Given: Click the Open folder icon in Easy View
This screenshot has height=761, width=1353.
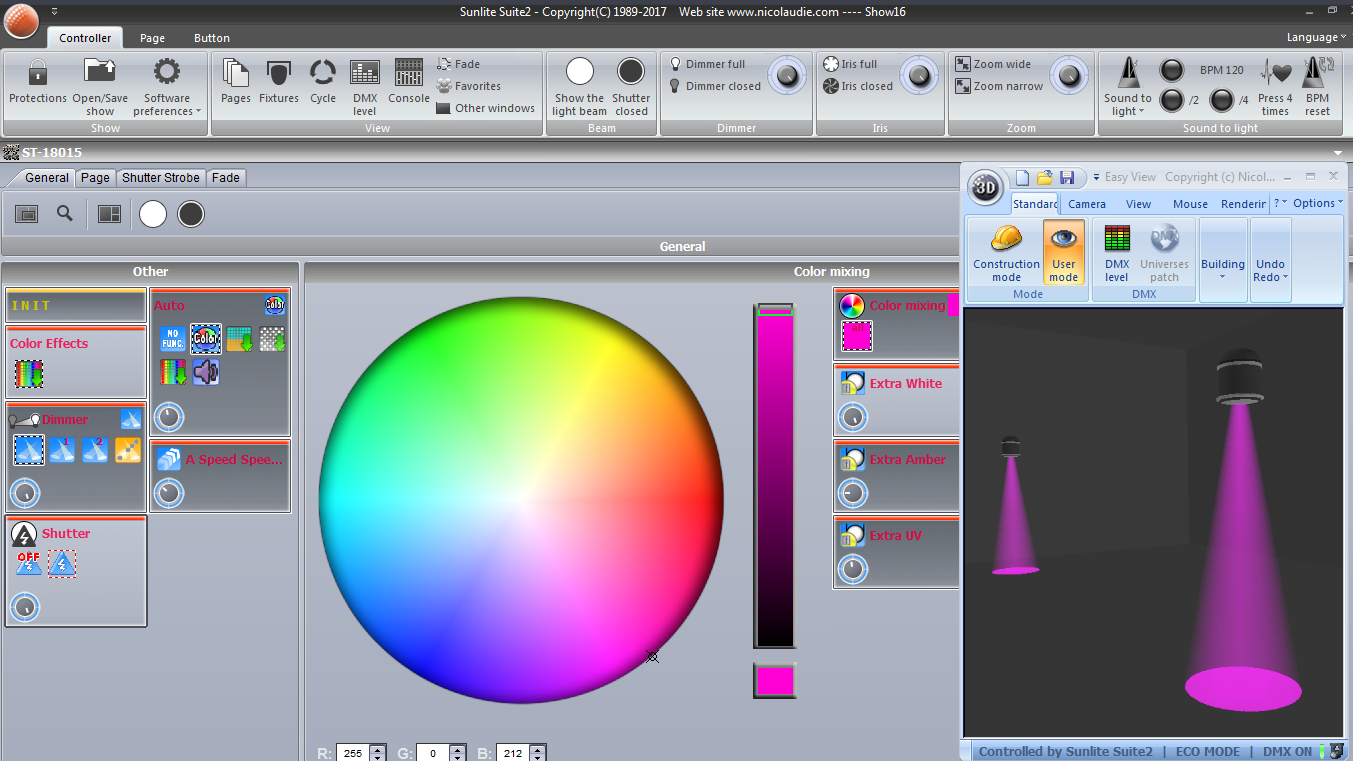Looking at the screenshot, I should pos(1045,177).
